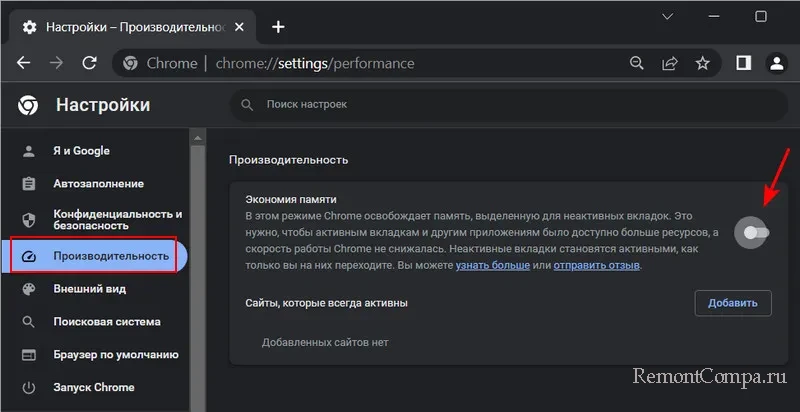Select Автозаполнение in the sidebar
Screen dimensions: 800x412
click(x=97, y=184)
